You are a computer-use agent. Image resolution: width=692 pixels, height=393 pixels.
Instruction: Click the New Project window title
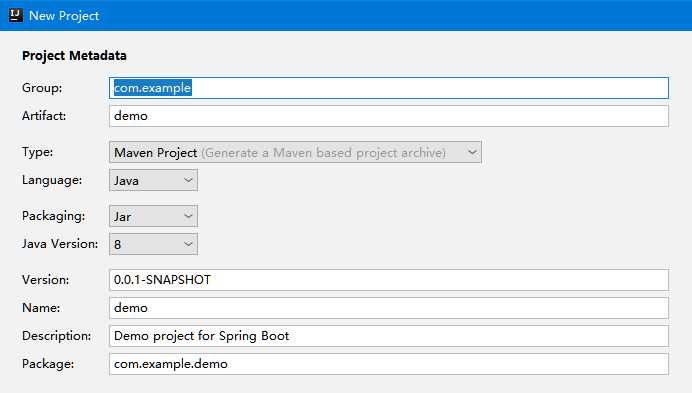point(64,16)
